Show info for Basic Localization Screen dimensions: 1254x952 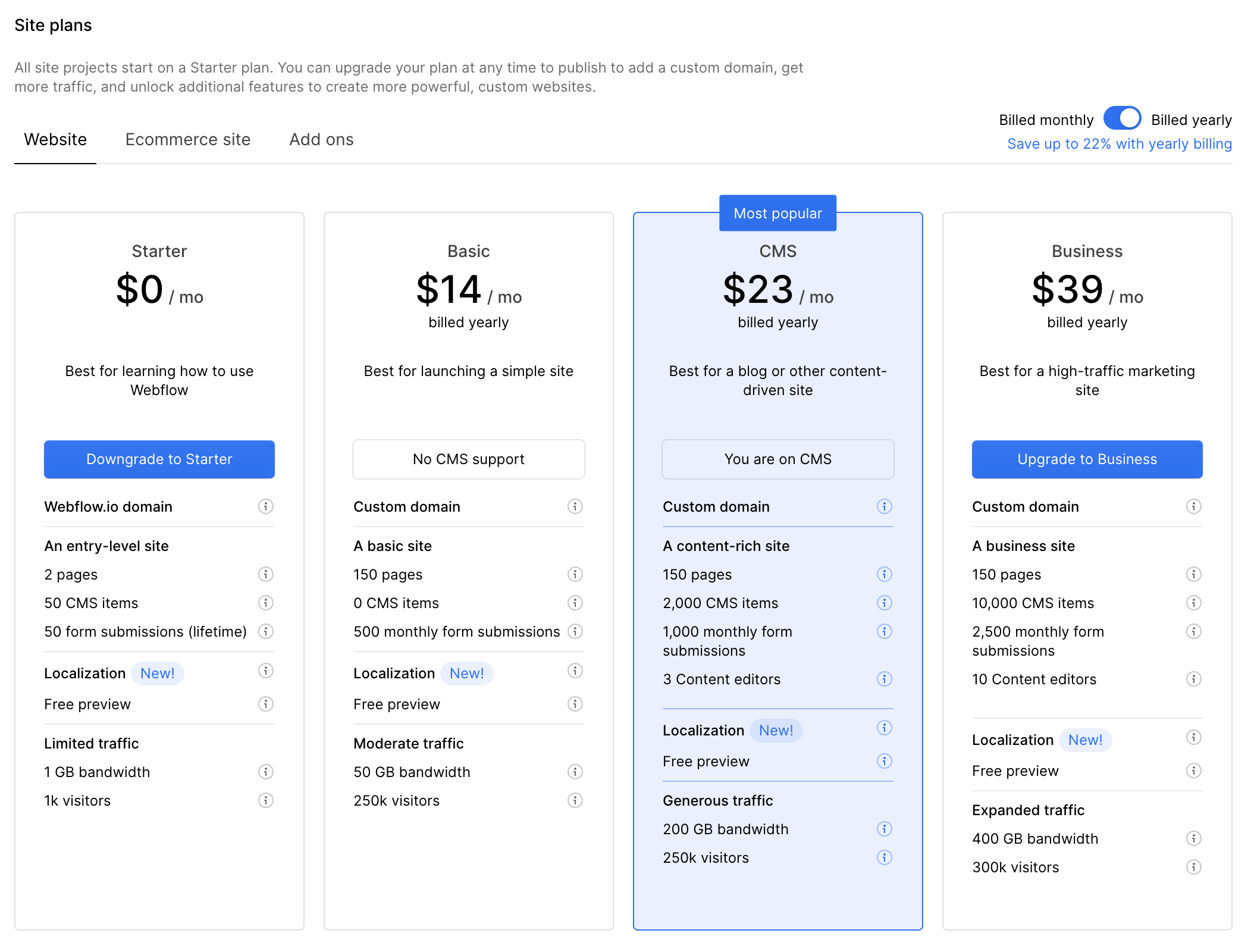575,671
